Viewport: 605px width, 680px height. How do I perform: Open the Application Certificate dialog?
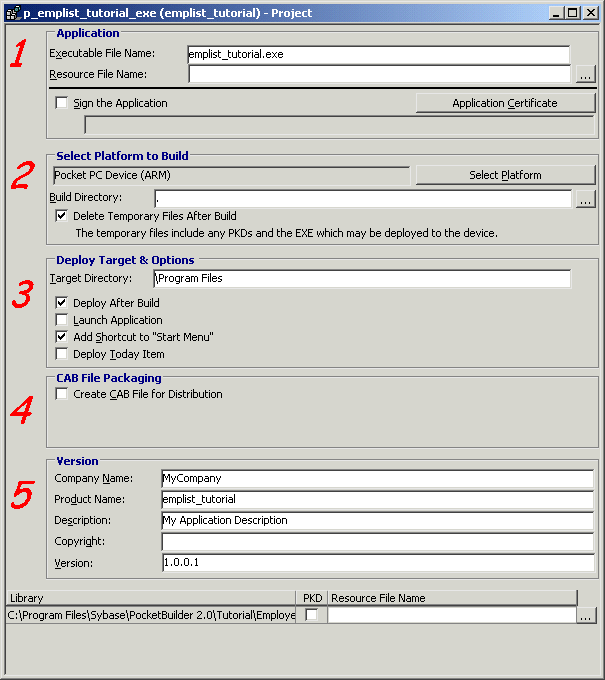click(505, 103)
